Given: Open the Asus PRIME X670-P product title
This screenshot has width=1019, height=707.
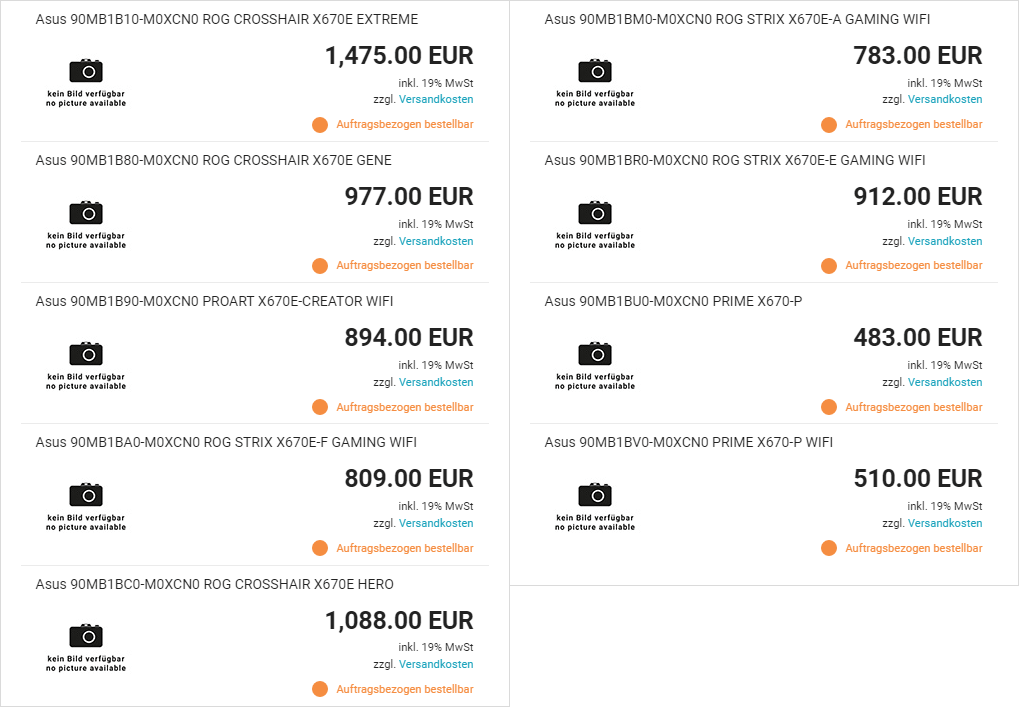Looking at the screenshot, I should point(673,302).
